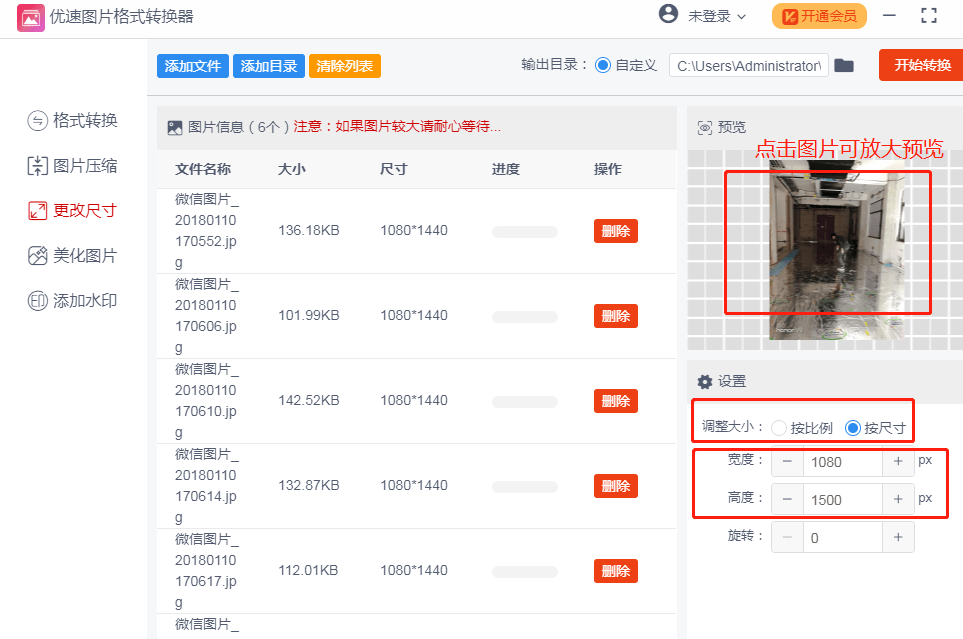Click 清除列表 to clear the list

(345, 66)
